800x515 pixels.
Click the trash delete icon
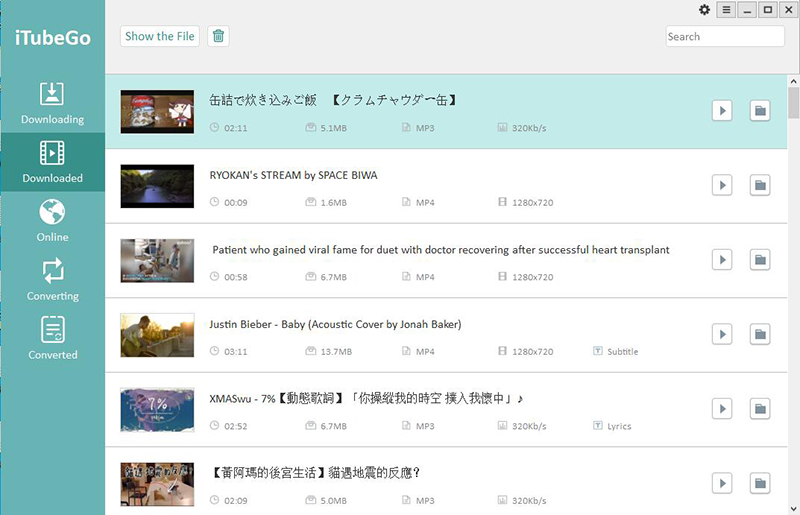218,36
